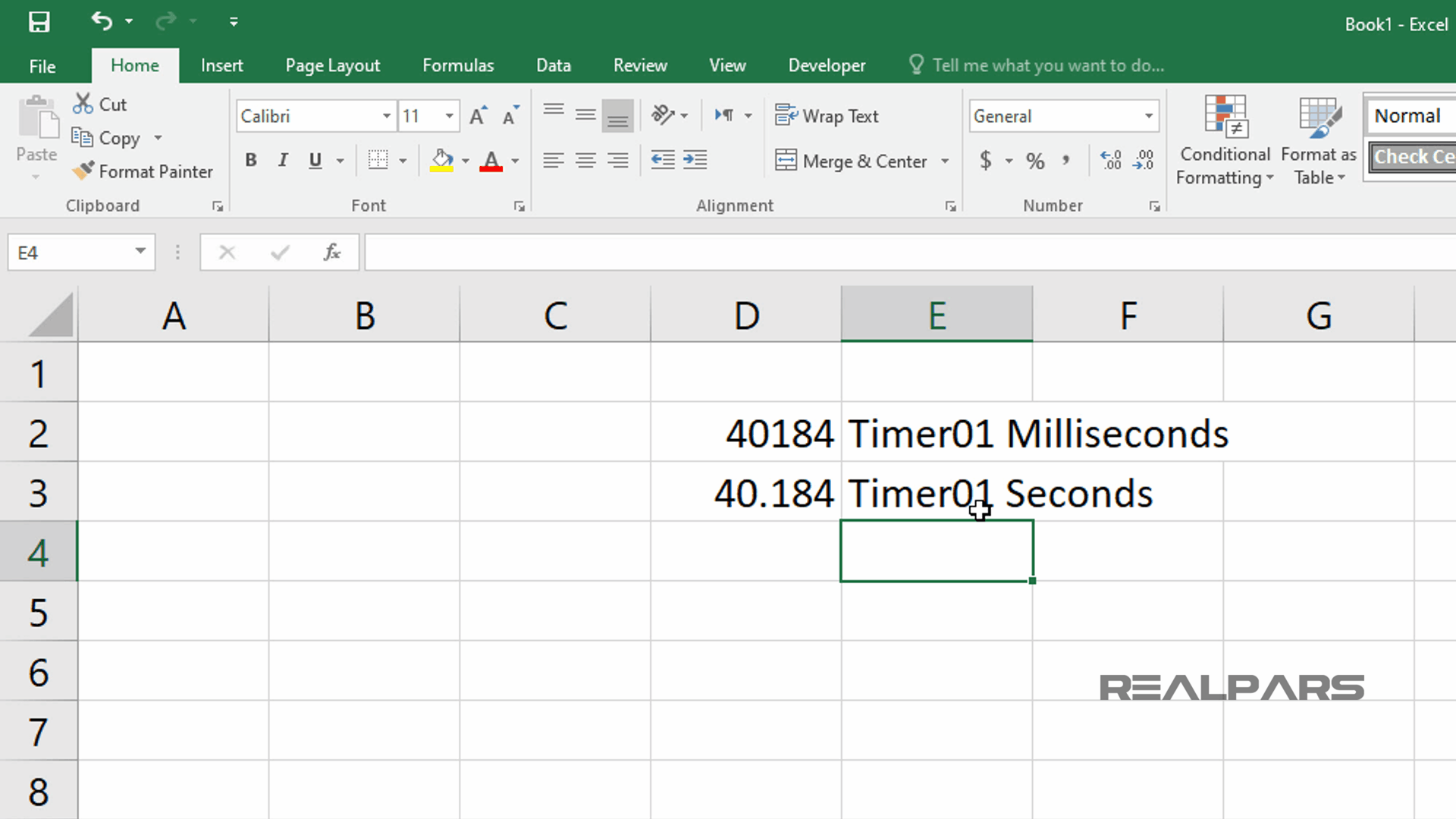Toggle underline formatting
The height and width of the screenshot is (819, 1456).
point(314,160)
